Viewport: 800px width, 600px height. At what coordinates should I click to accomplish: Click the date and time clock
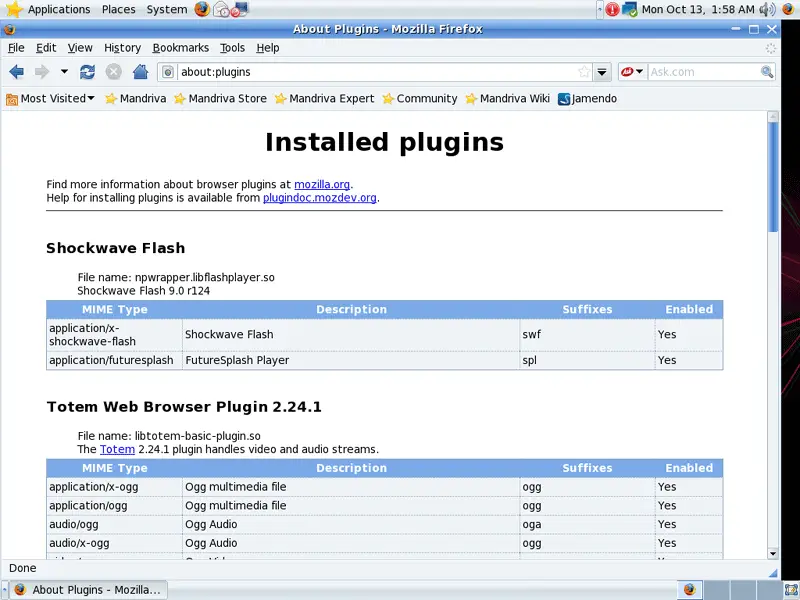(698, 9)
